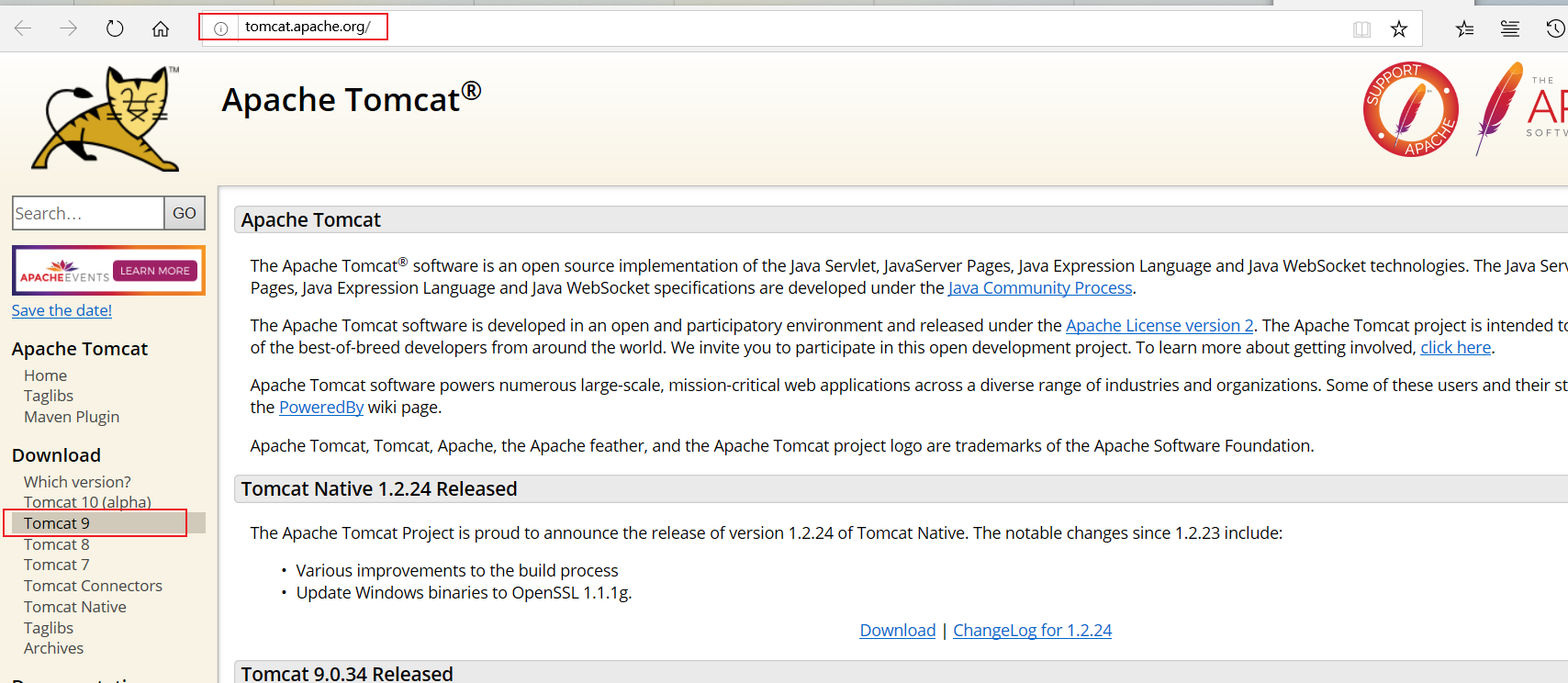
Task: Open the PoweredBy wiki link
Action: point(321,408)
